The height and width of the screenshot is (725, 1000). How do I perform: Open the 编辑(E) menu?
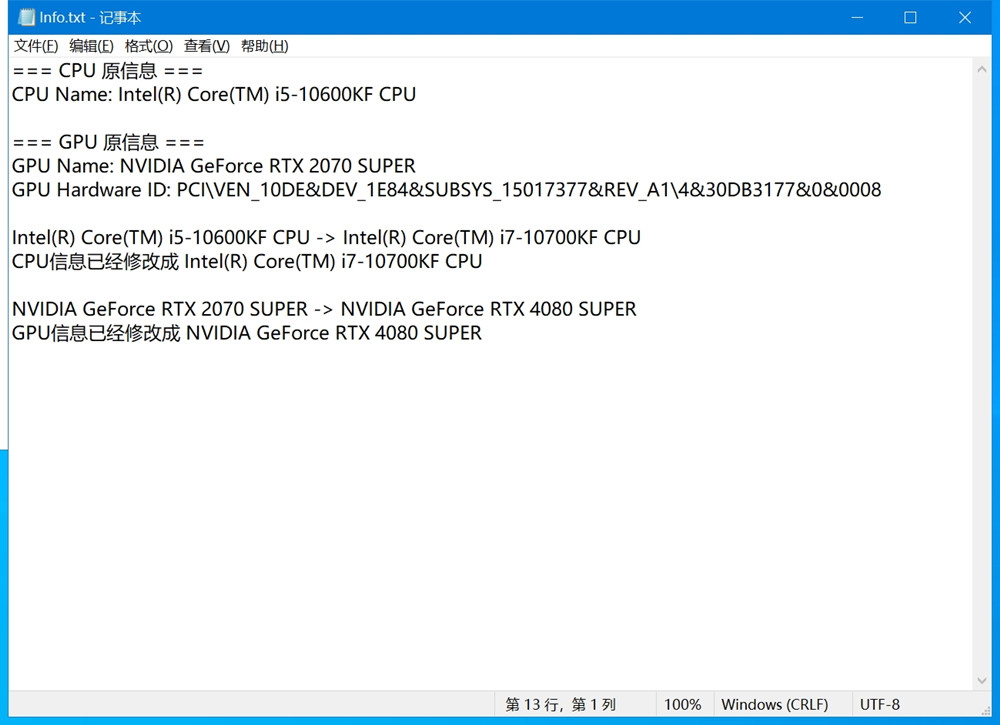pyautogui.click(x=91, y=46)
